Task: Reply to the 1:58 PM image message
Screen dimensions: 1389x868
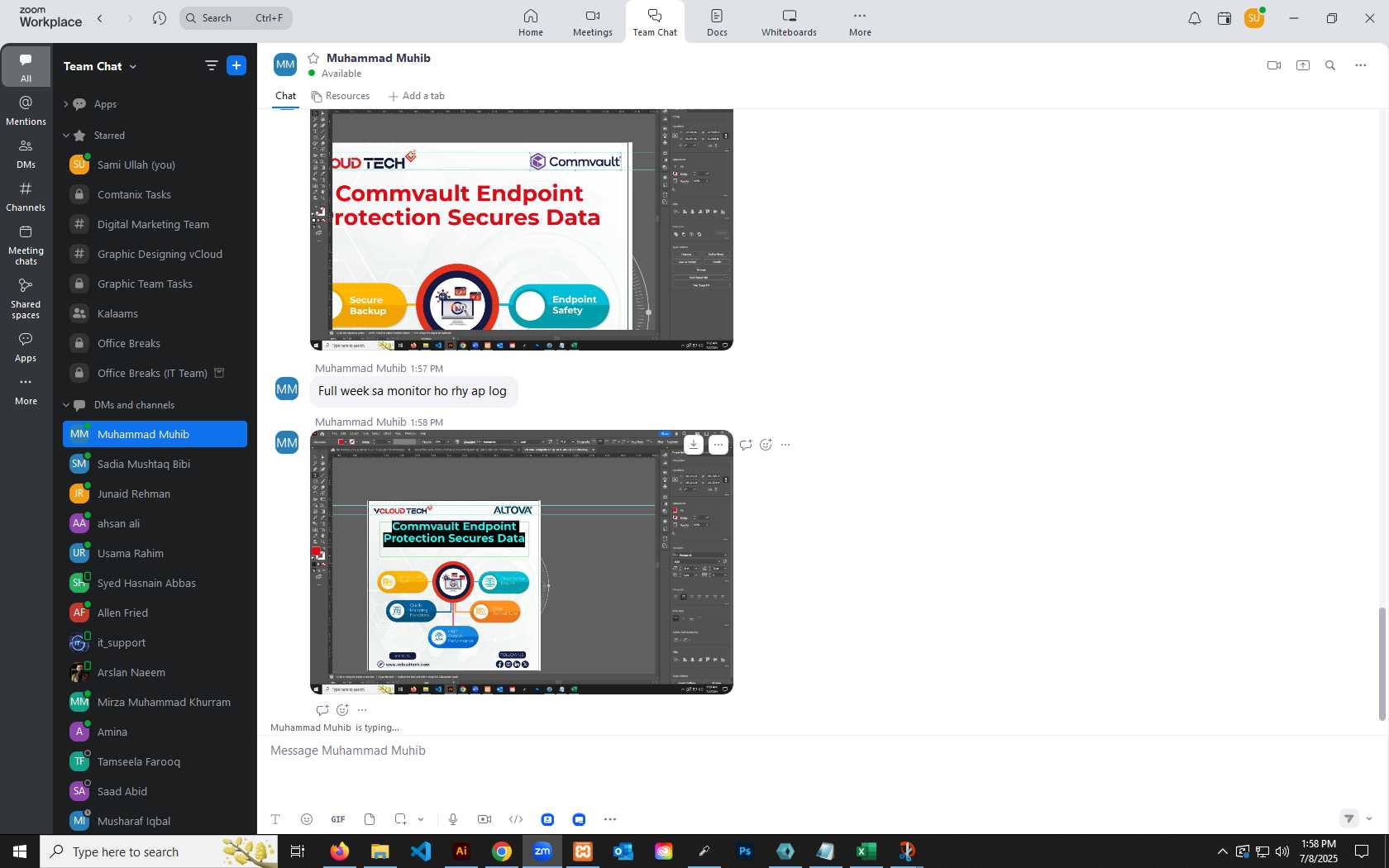Action: coord(746,445)
